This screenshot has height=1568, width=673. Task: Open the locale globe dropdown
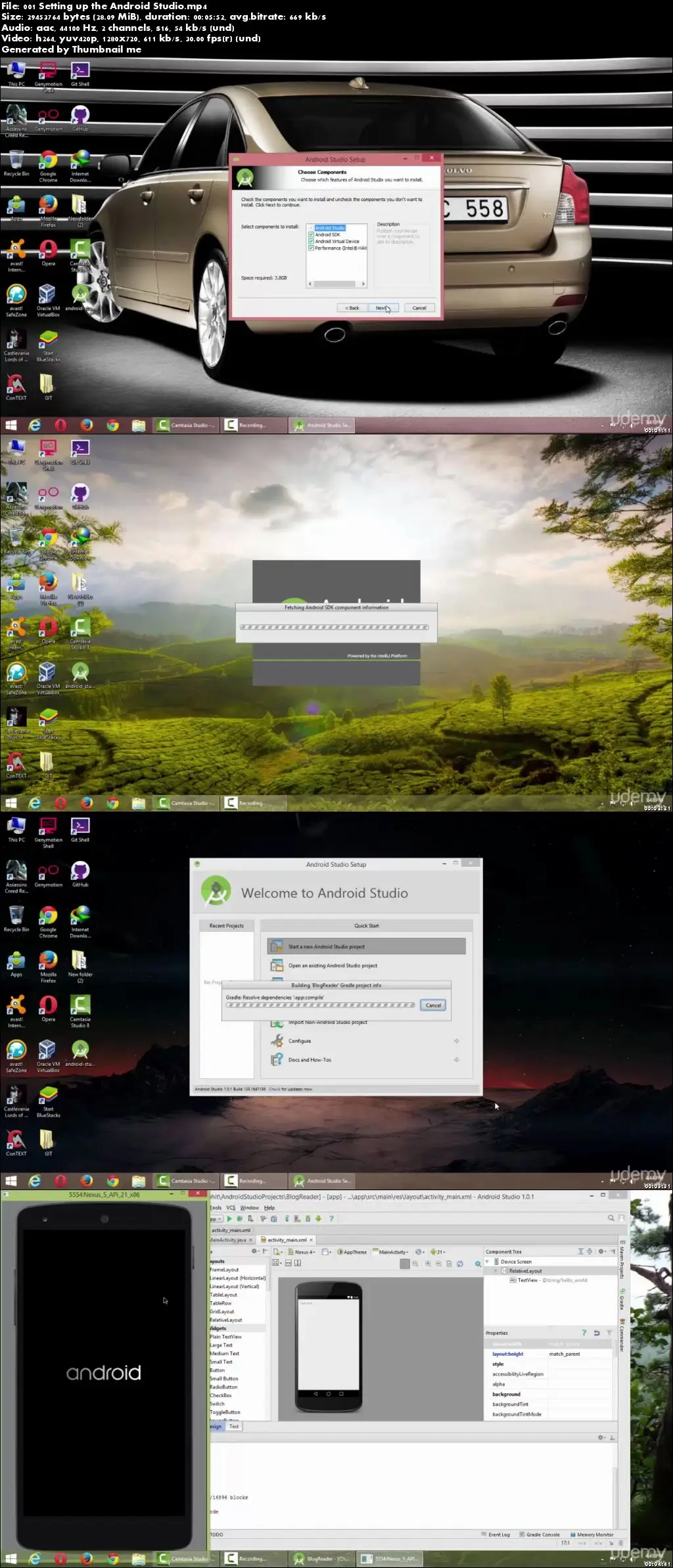pyautogui.click(x=419, y=1252)
